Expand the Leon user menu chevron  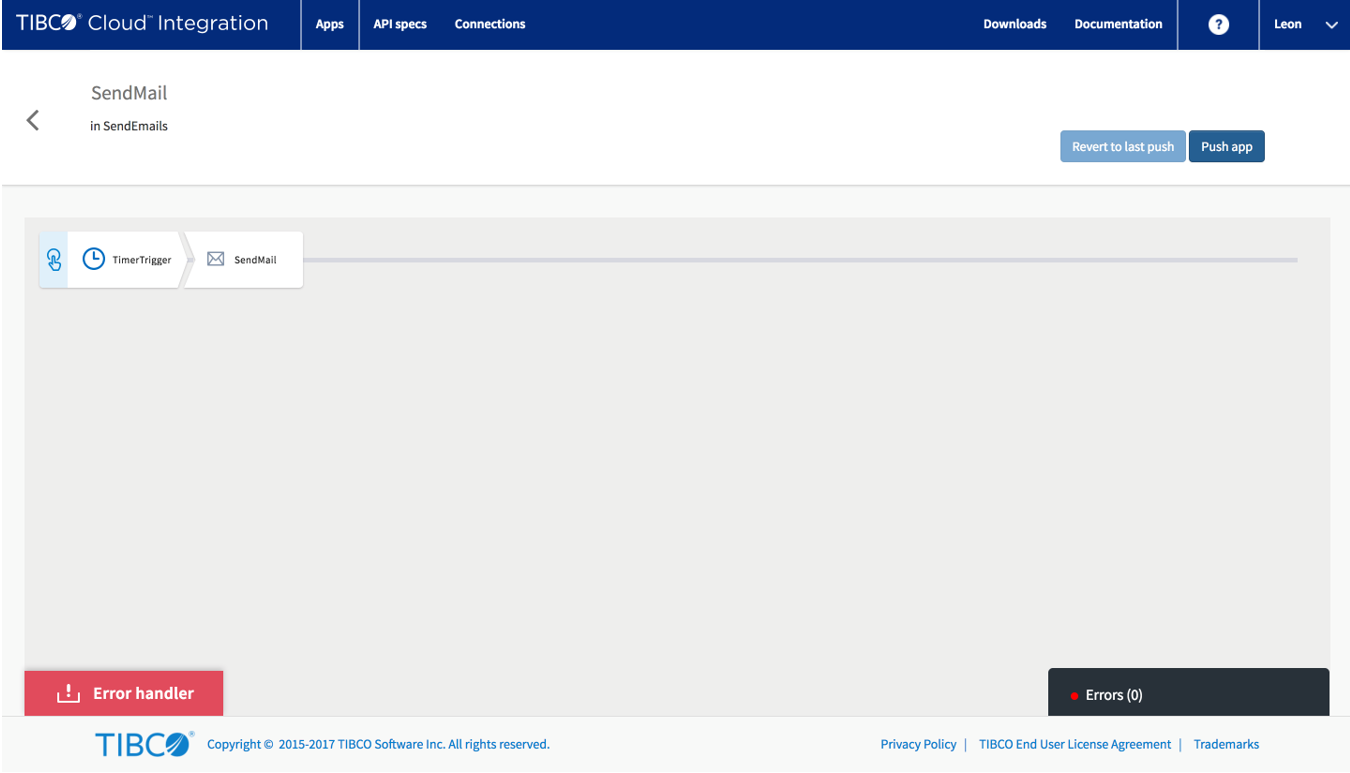[x=1331, y=25]
